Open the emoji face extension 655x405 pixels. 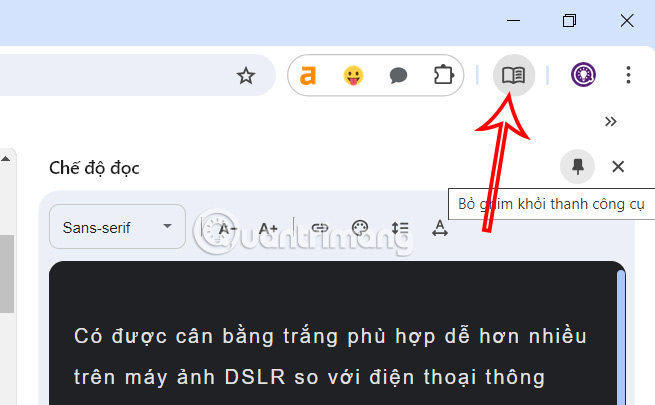pyautogui.click(x=353, y=76)
